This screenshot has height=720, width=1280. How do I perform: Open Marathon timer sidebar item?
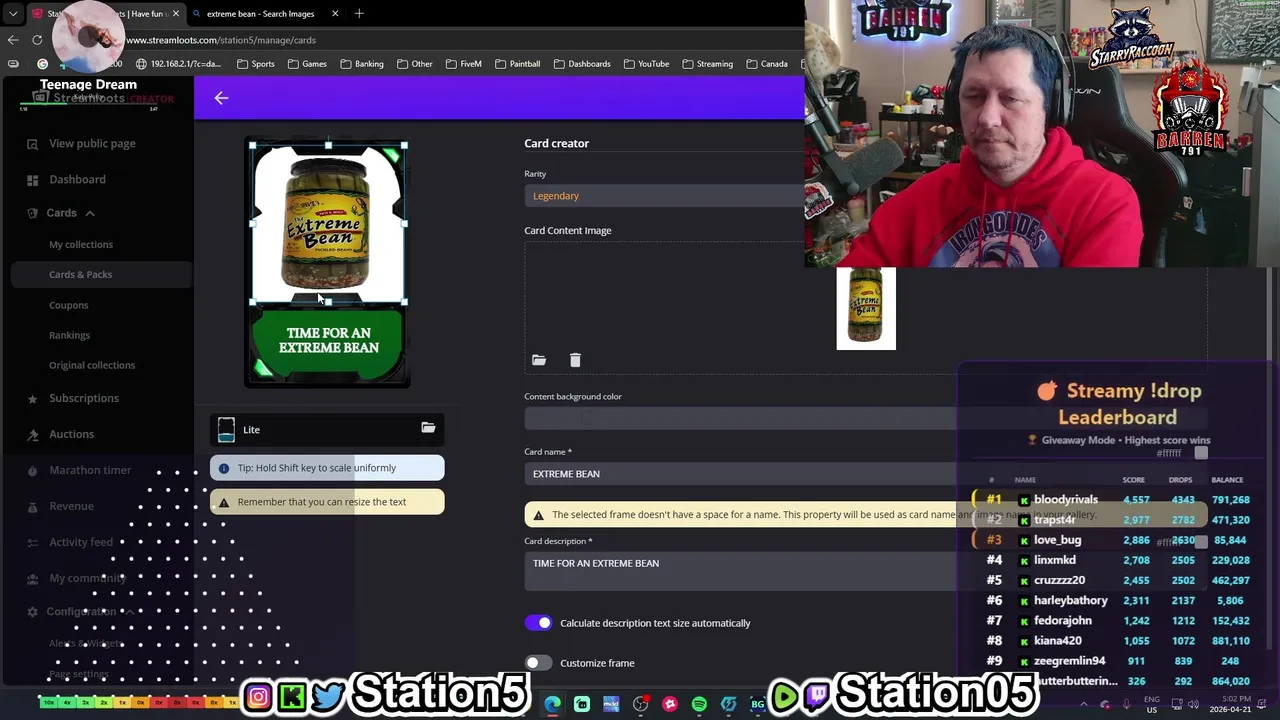click(x=90, y=470)
